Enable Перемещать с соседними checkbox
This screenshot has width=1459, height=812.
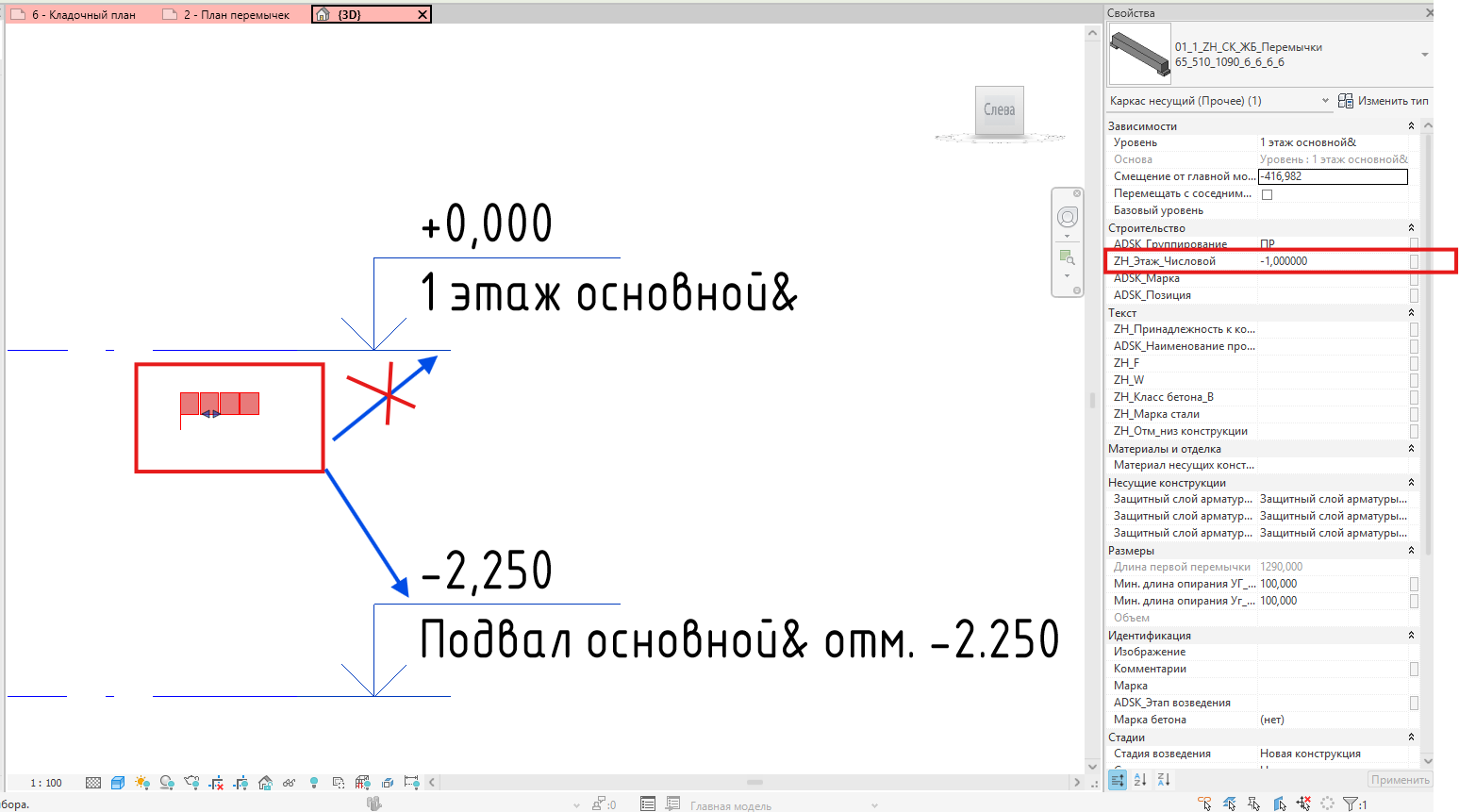click(1268, 194)
